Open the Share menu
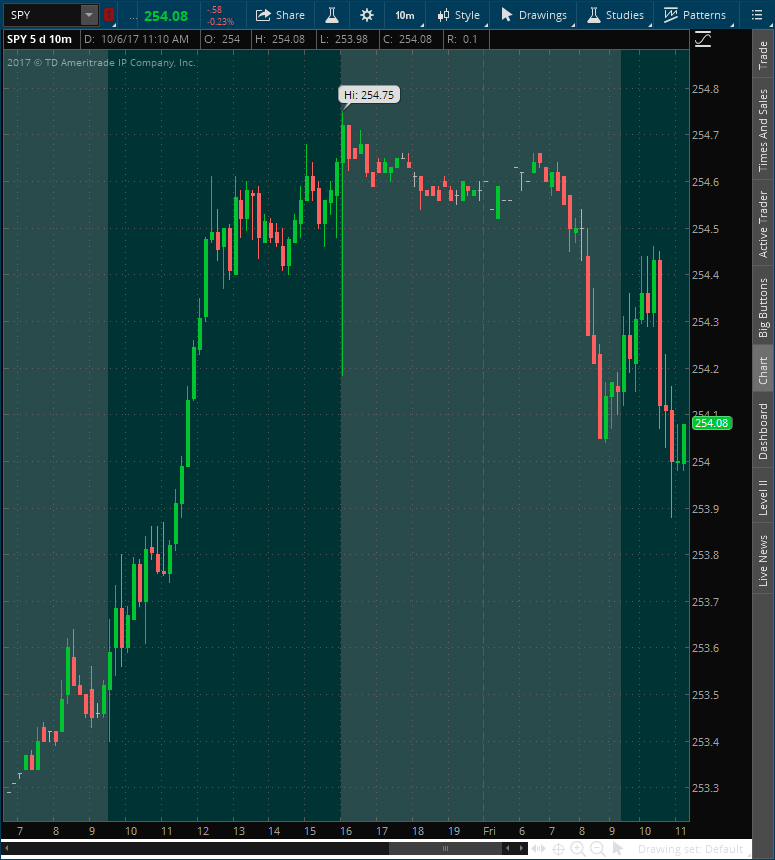This screenshot has height=860, width=775. (x=280, y=15)
